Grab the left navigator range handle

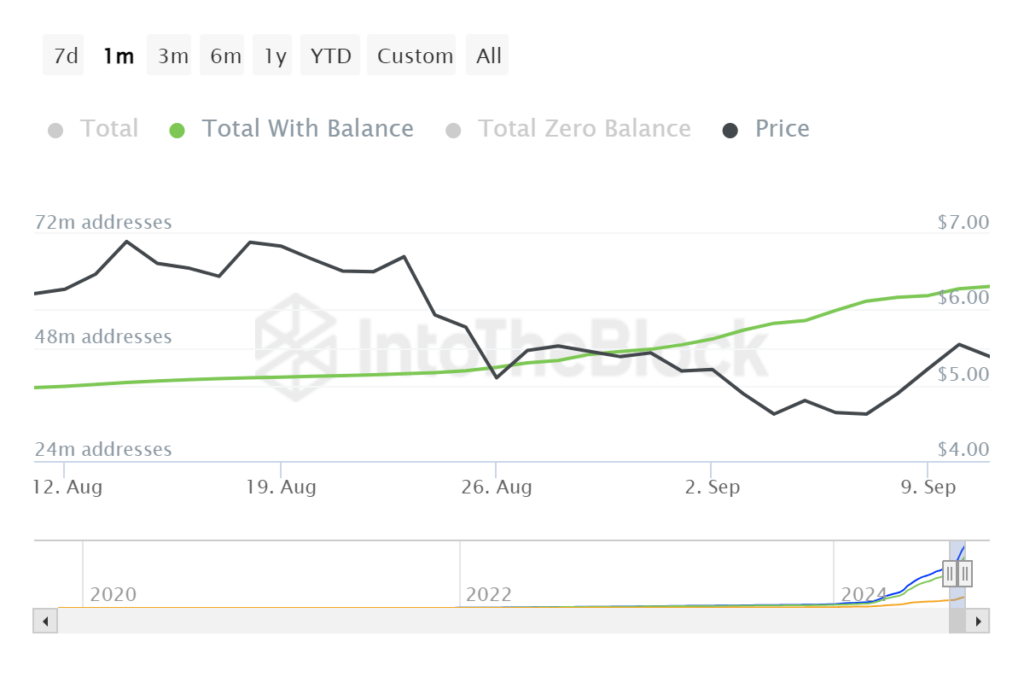point(950,574)
